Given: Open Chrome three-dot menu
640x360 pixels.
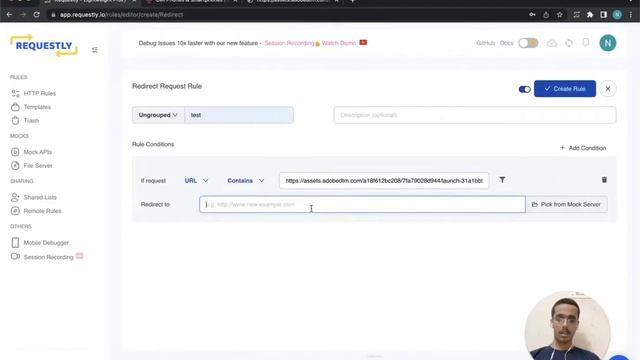Looking at the screenshot, I should tap(631, 15).
